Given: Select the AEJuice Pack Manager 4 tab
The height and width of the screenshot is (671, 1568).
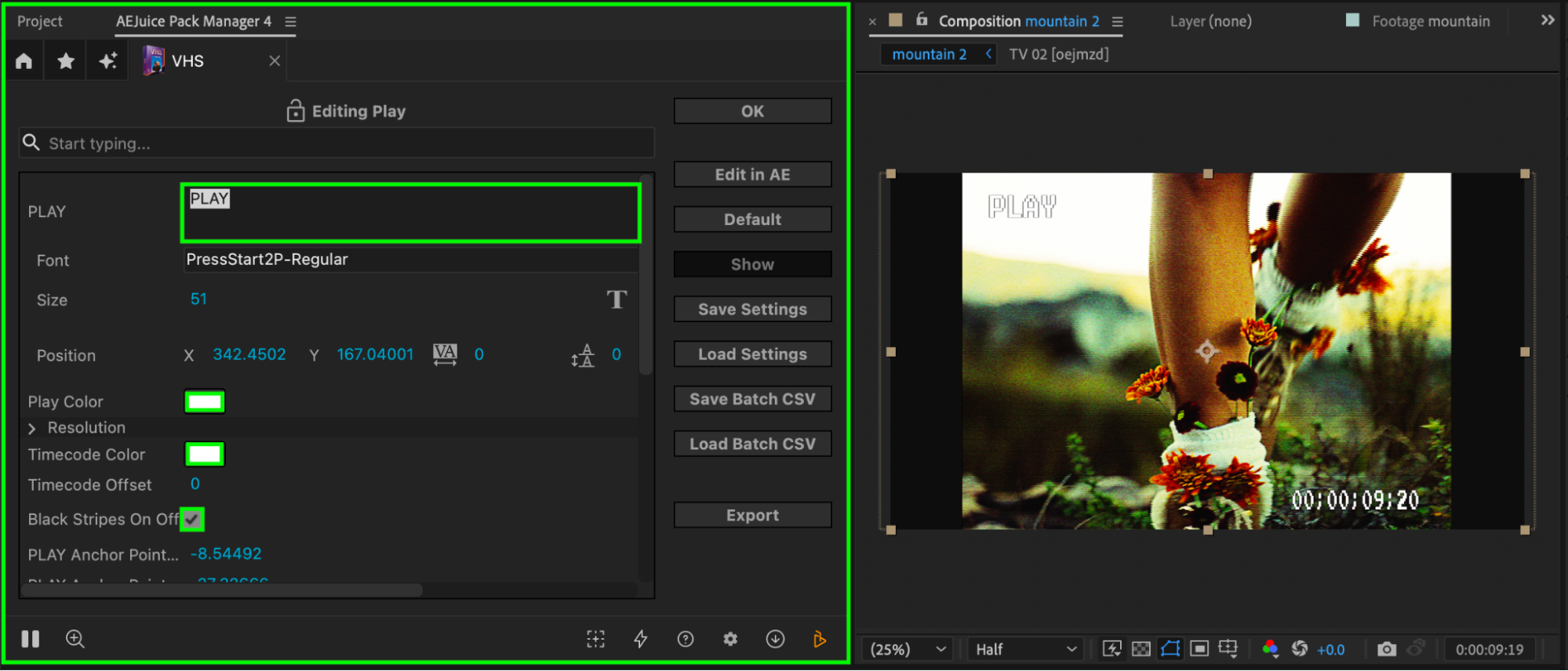Looking at the screenshot, I should (194, 21).
